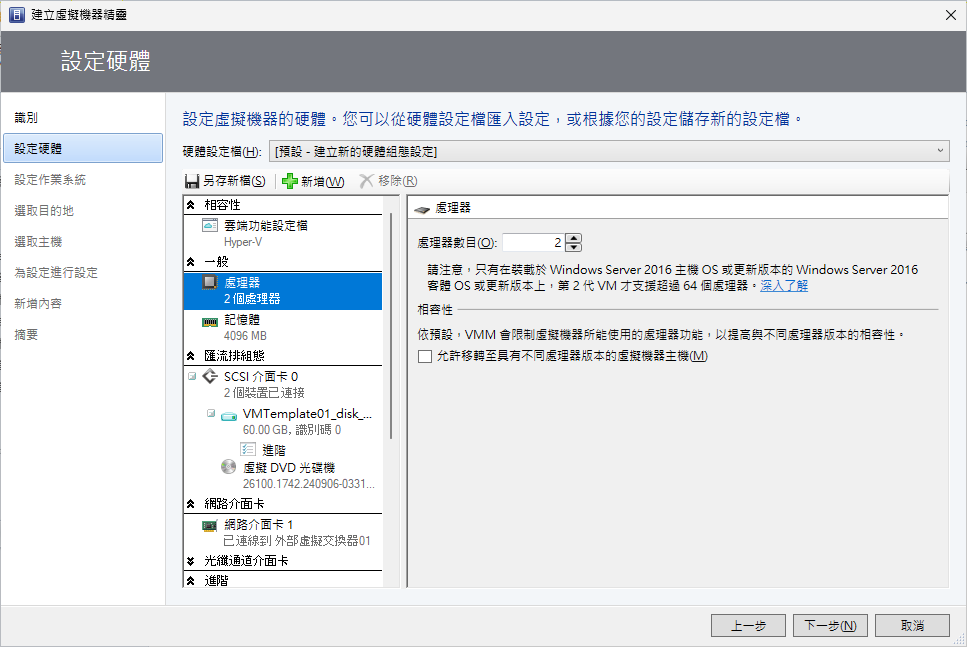The height and width of the screenshot is (647, 967).
Task: Click the 虛擬 DVD 光碟機 disc icon
Action: pos(229,468)
